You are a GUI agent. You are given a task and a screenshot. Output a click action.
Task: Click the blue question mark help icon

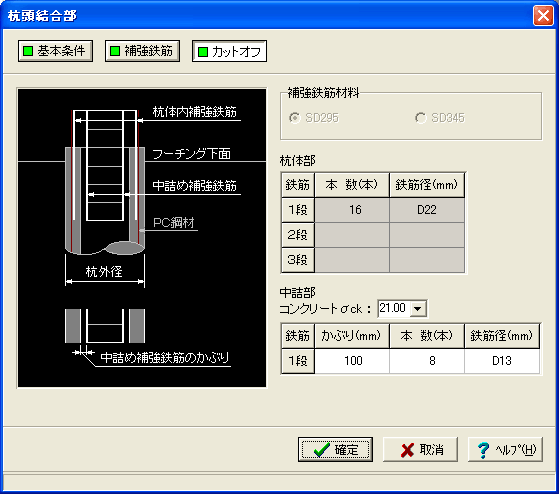(x=483, y=450)
